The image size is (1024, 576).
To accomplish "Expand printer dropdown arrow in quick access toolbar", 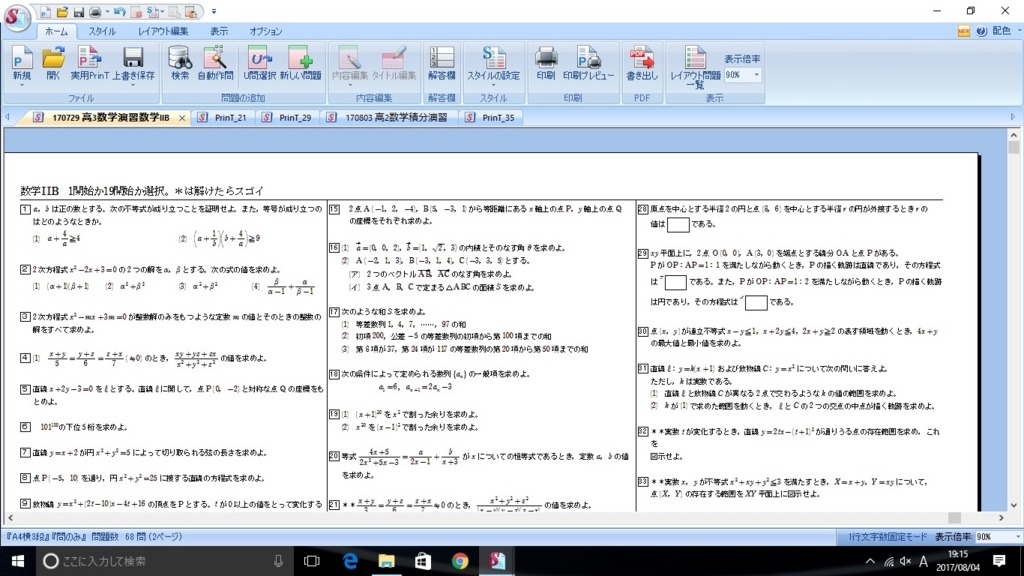I will click(106, 12).
